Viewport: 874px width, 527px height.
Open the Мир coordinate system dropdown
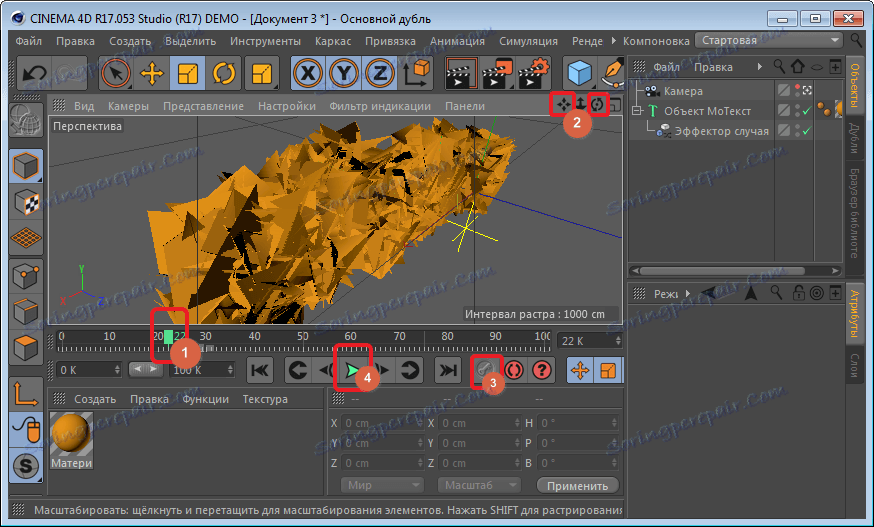[x=384, y=486]
